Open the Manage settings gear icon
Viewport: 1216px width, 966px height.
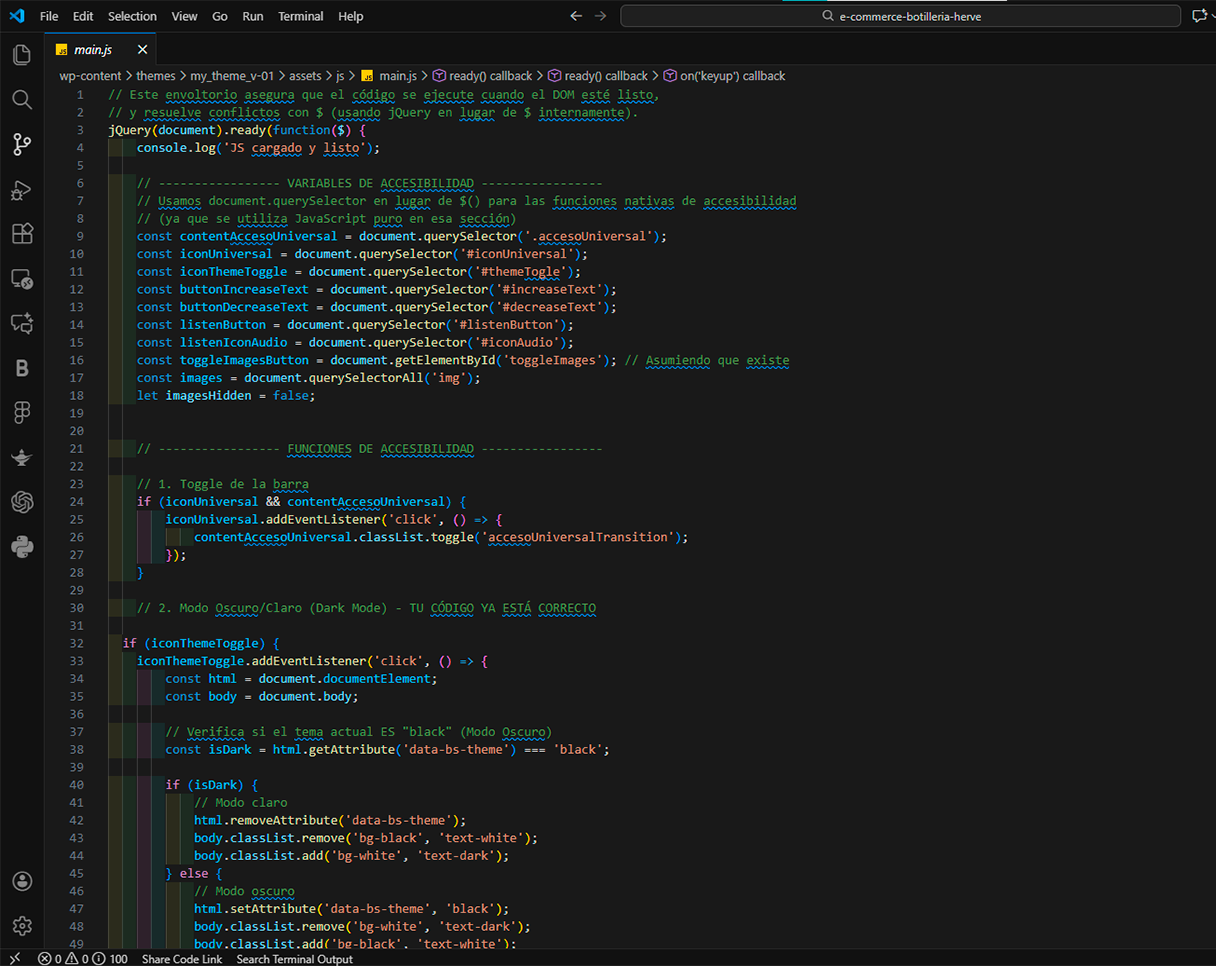coord(21,926)
